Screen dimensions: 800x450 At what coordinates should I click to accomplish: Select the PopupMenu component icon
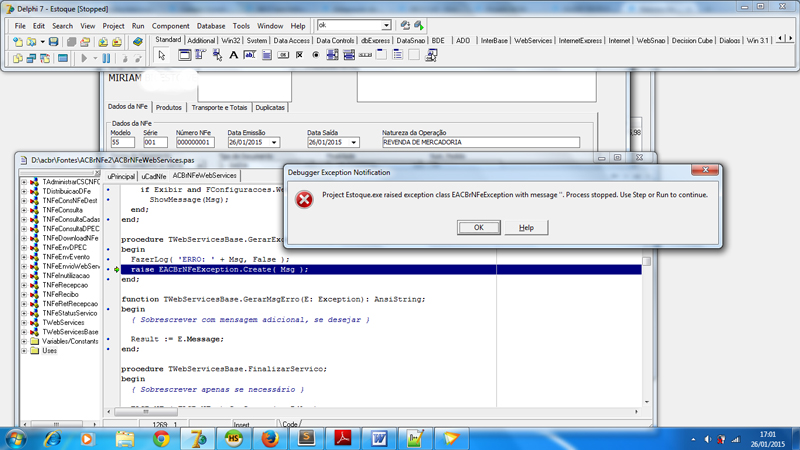(x=217, y=55)
